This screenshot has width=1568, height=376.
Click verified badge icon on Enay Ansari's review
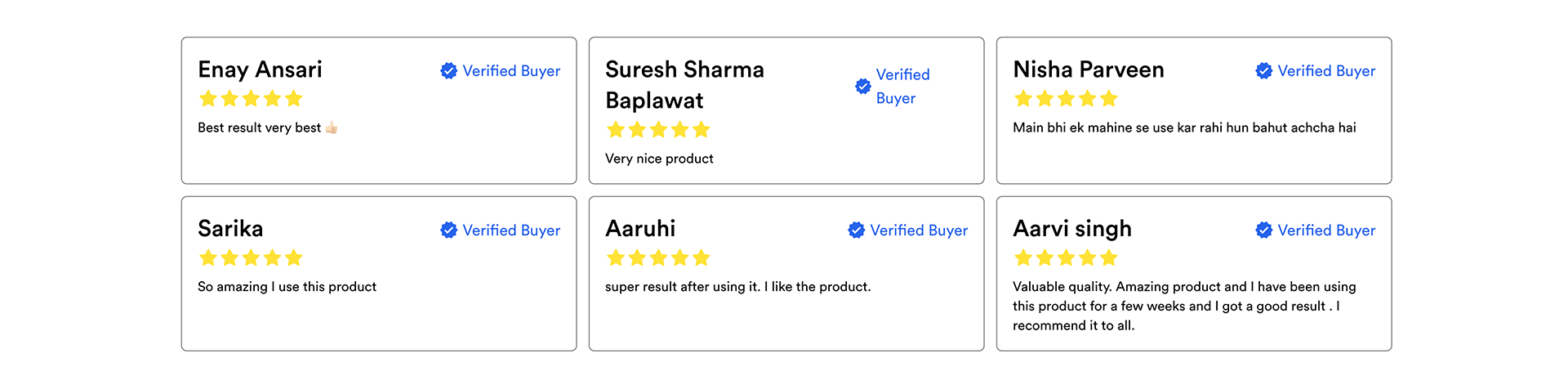pos(448,71)
